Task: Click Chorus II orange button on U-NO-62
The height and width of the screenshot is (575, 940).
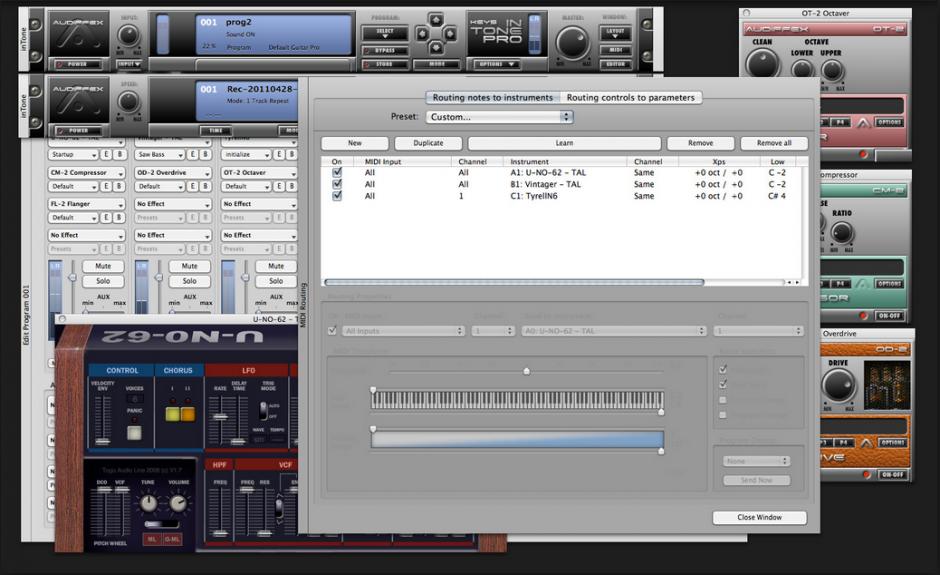Action: 188,414
